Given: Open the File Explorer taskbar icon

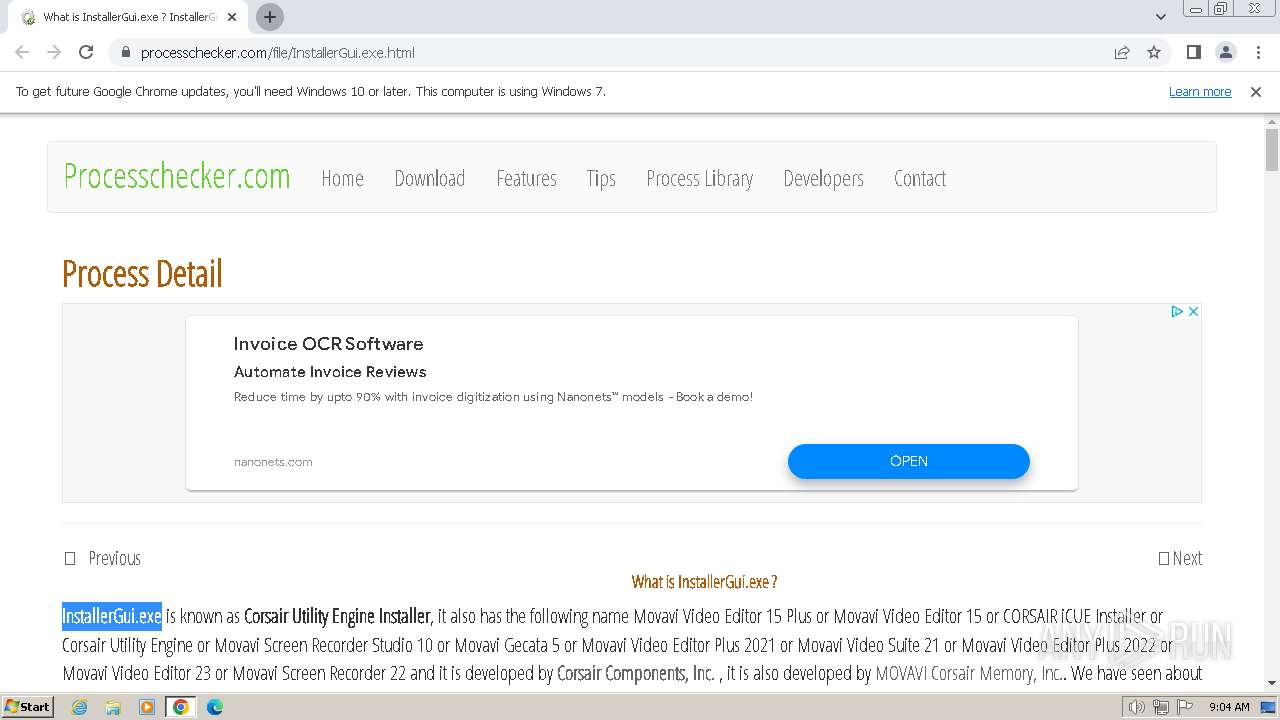Looking at the screenshot, I should 113,707.
